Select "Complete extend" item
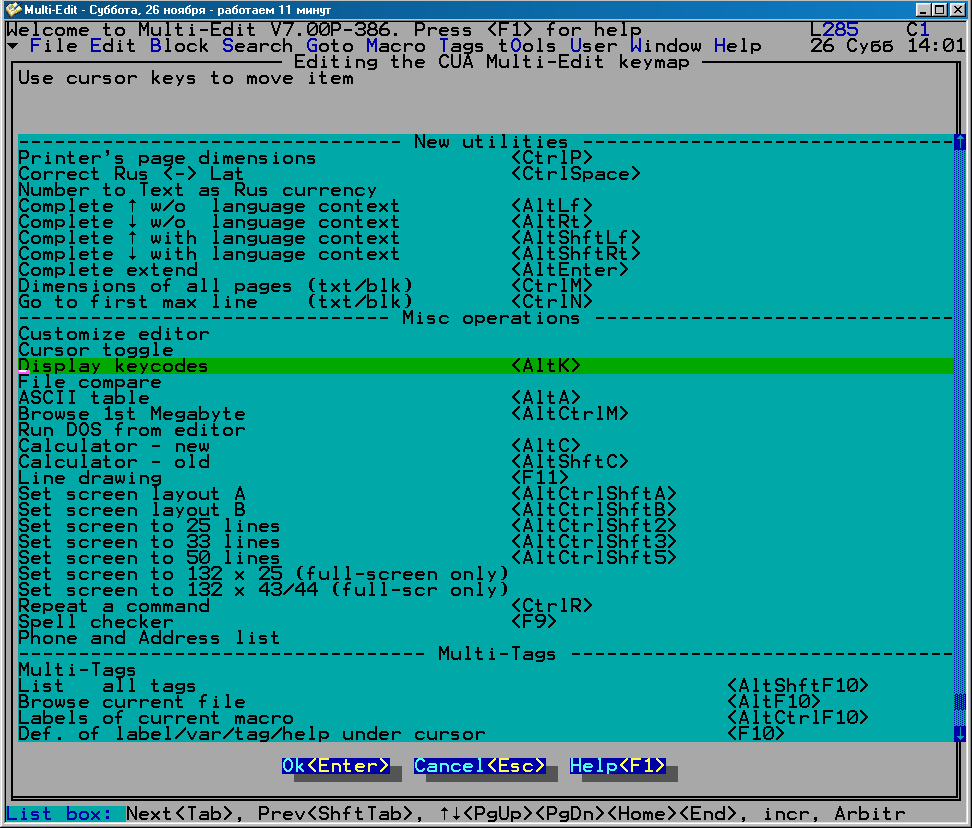The height and width of the screenshot is (828, 972). point(485,270)
